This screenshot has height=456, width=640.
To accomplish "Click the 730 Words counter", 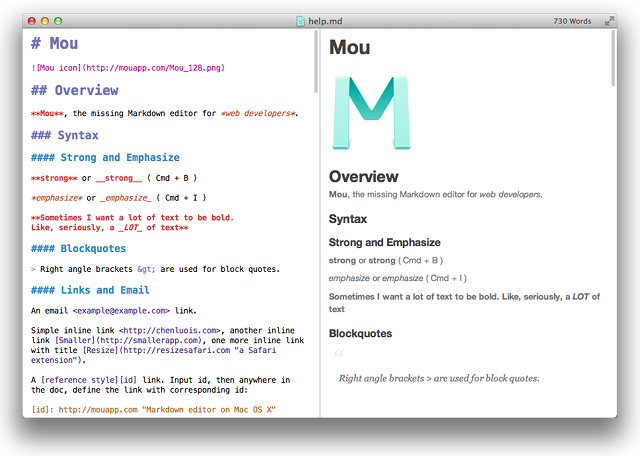I will 572,21.
